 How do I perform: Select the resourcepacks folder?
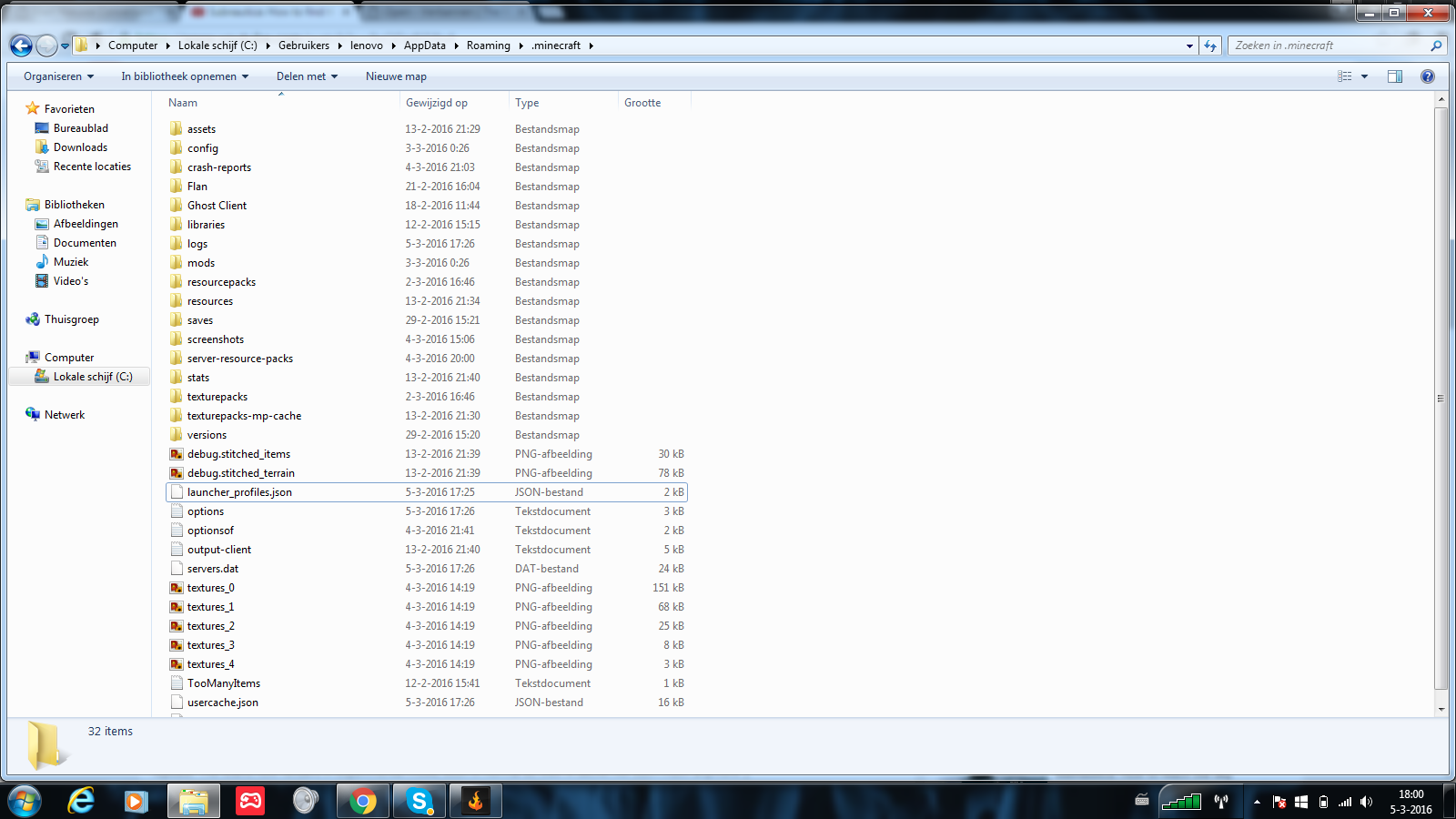[x=221, y=282]
